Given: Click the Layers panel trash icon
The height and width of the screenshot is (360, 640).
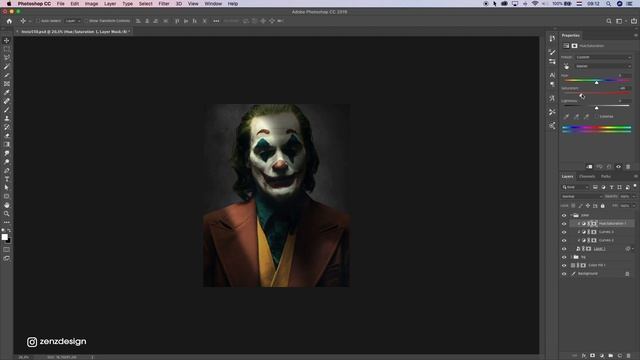Looking at the screenshot, I should pyautogui.click(x=628, y=356).
